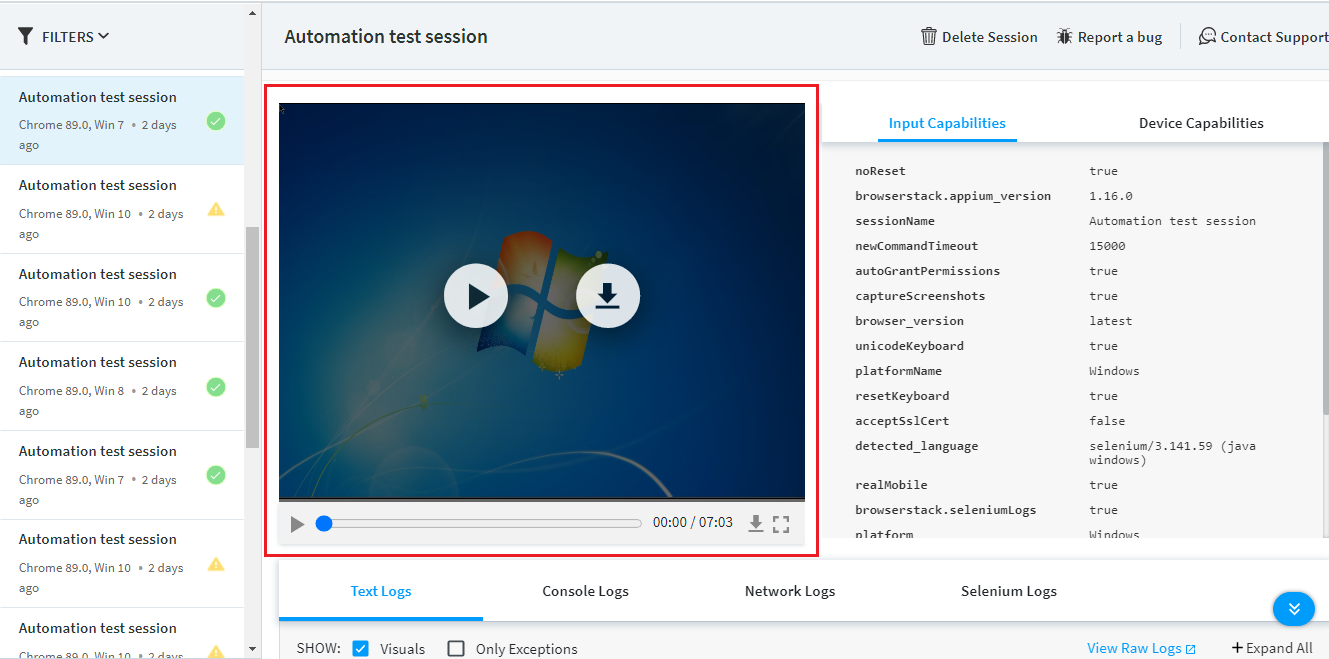Click the 15000 timeout value
The height and width of the screenshot is (659, 1329).
(1107, 246)
